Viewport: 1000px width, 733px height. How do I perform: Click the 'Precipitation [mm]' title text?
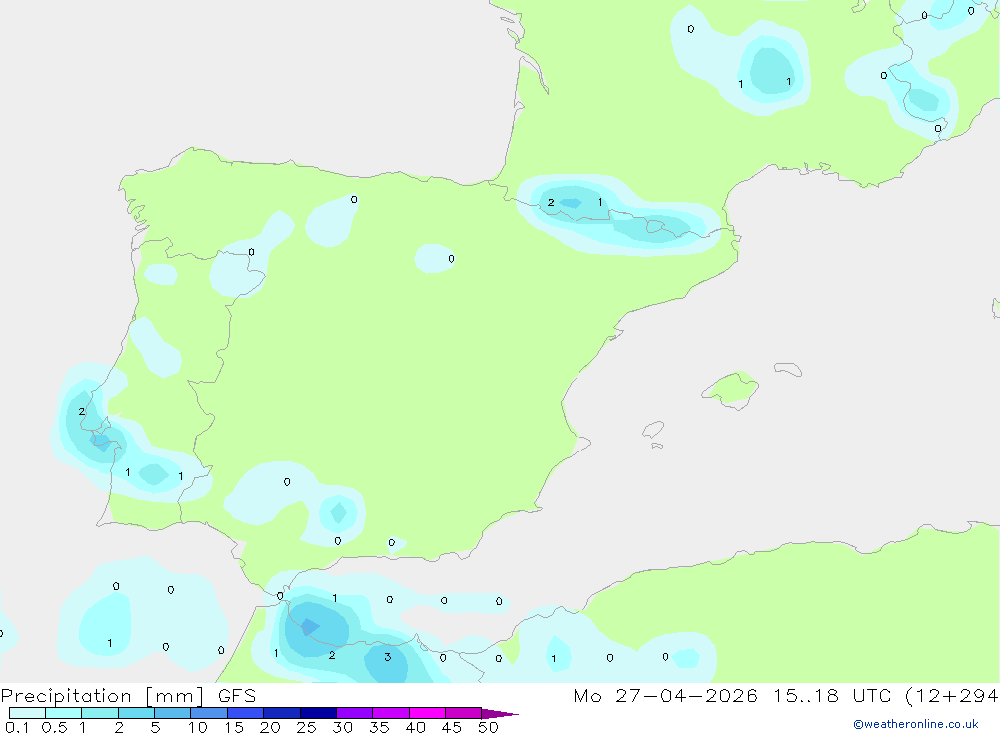click(103, 696)
